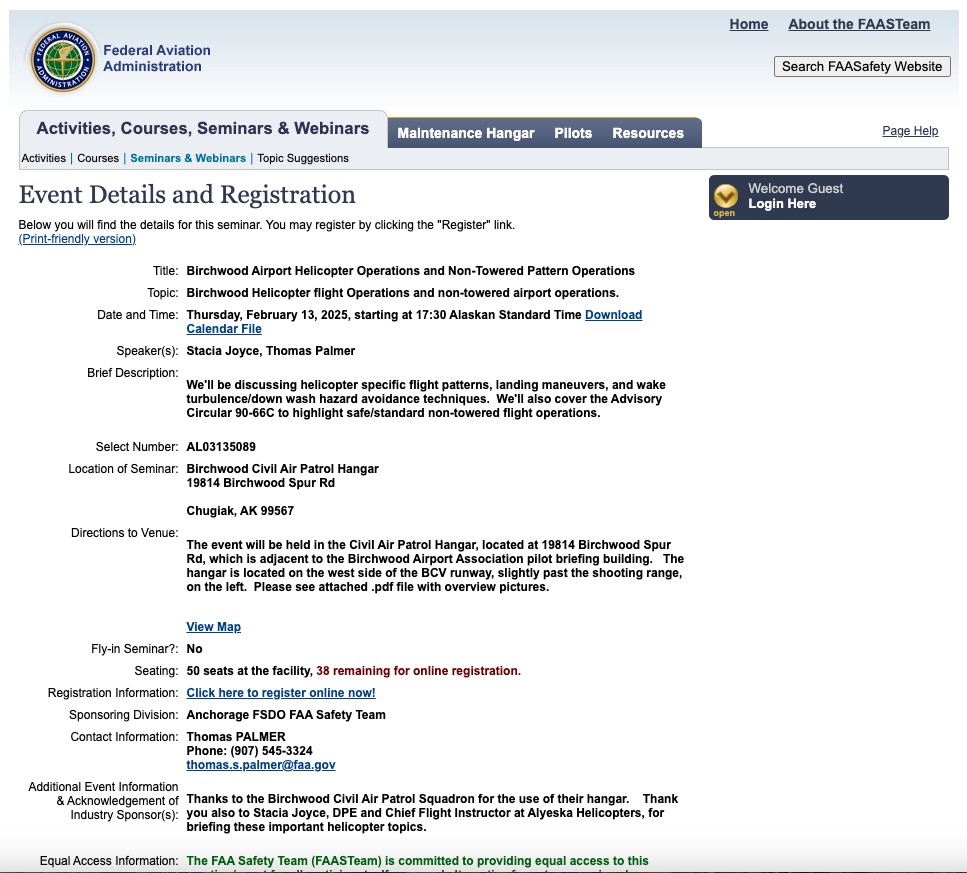Open the Home link

(749, 24)
